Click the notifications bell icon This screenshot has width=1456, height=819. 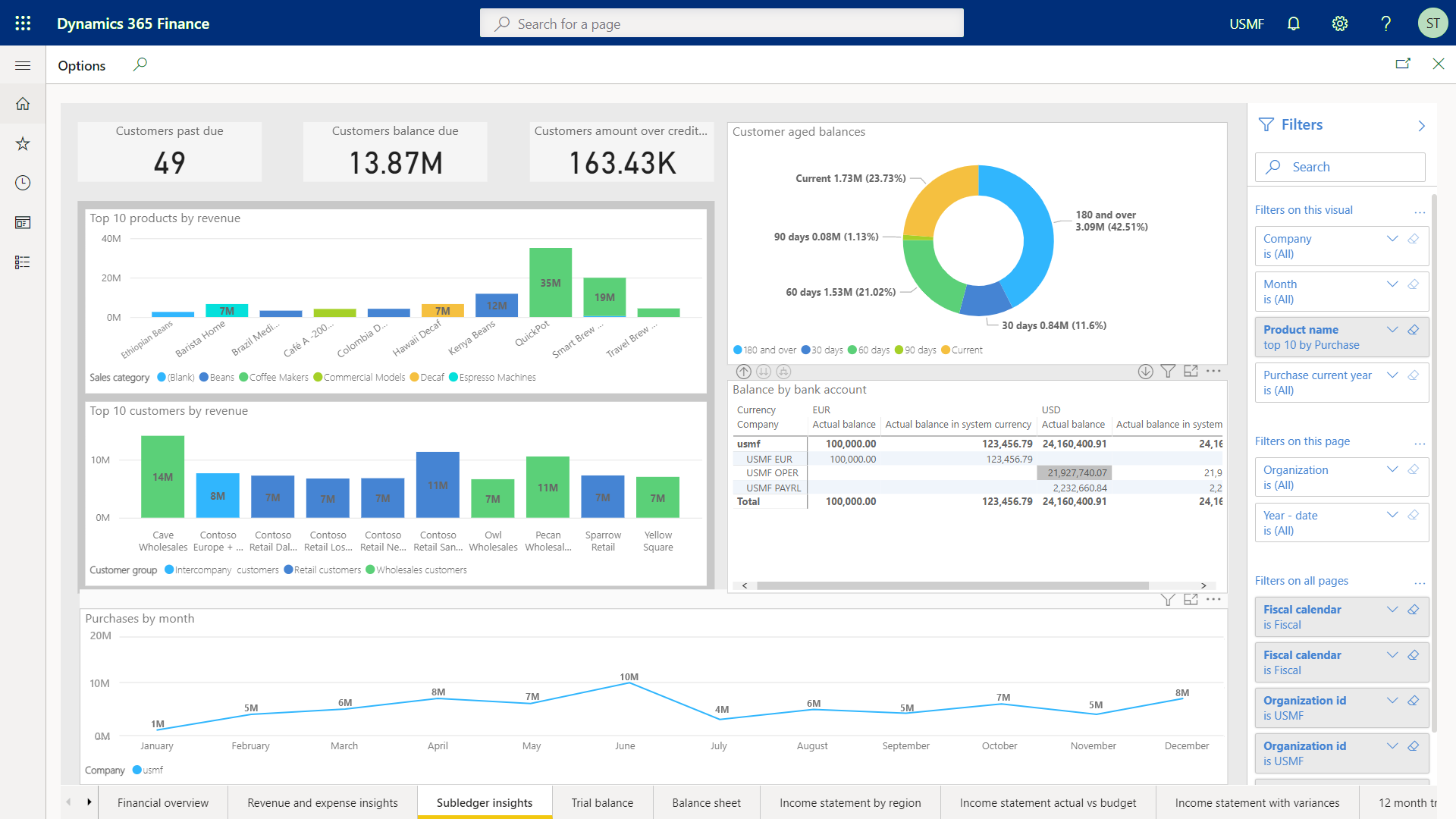pos(1294,24)
